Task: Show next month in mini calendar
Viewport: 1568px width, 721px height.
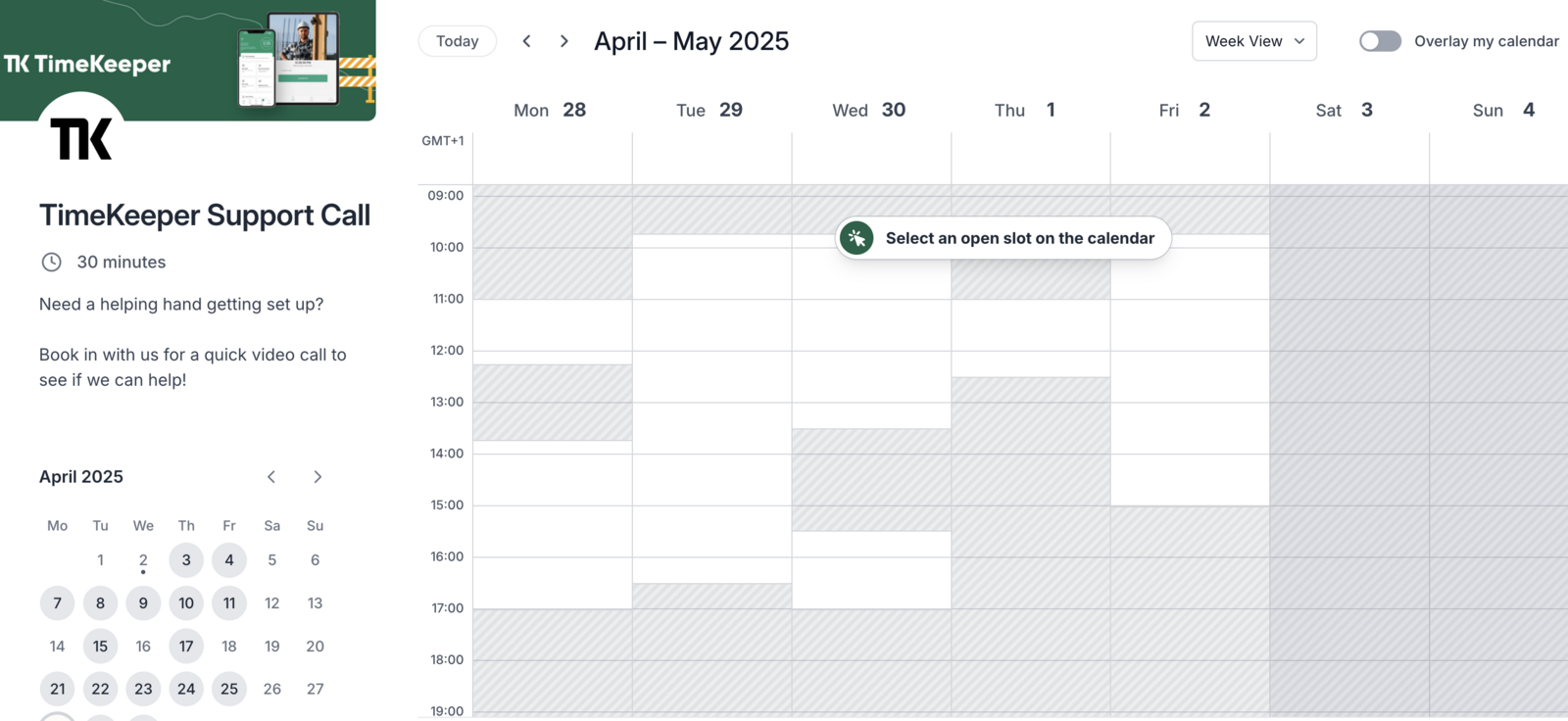Action: [318, 477]
